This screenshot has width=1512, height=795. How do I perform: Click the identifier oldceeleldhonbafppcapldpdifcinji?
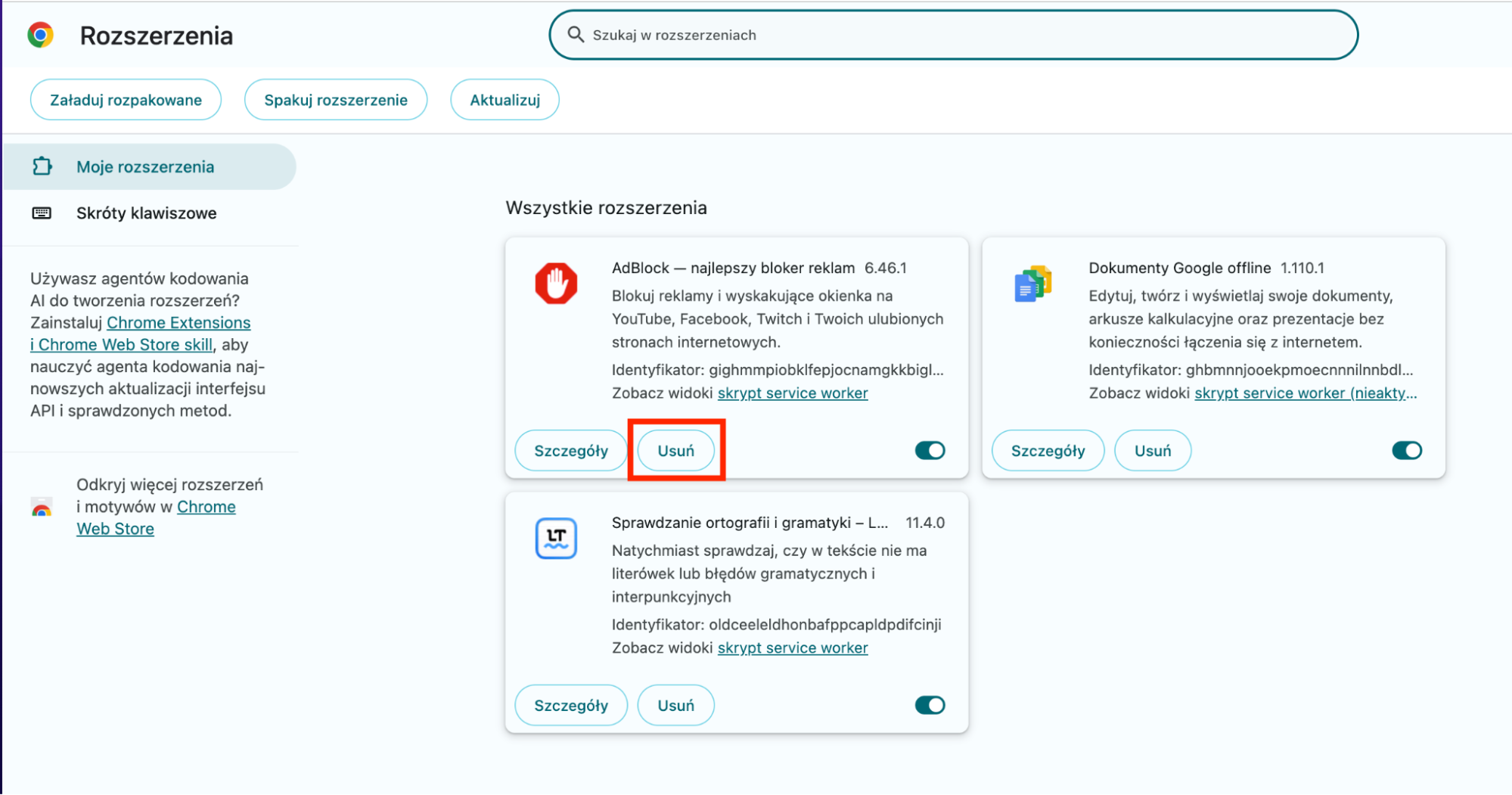[x=825, y=625]
